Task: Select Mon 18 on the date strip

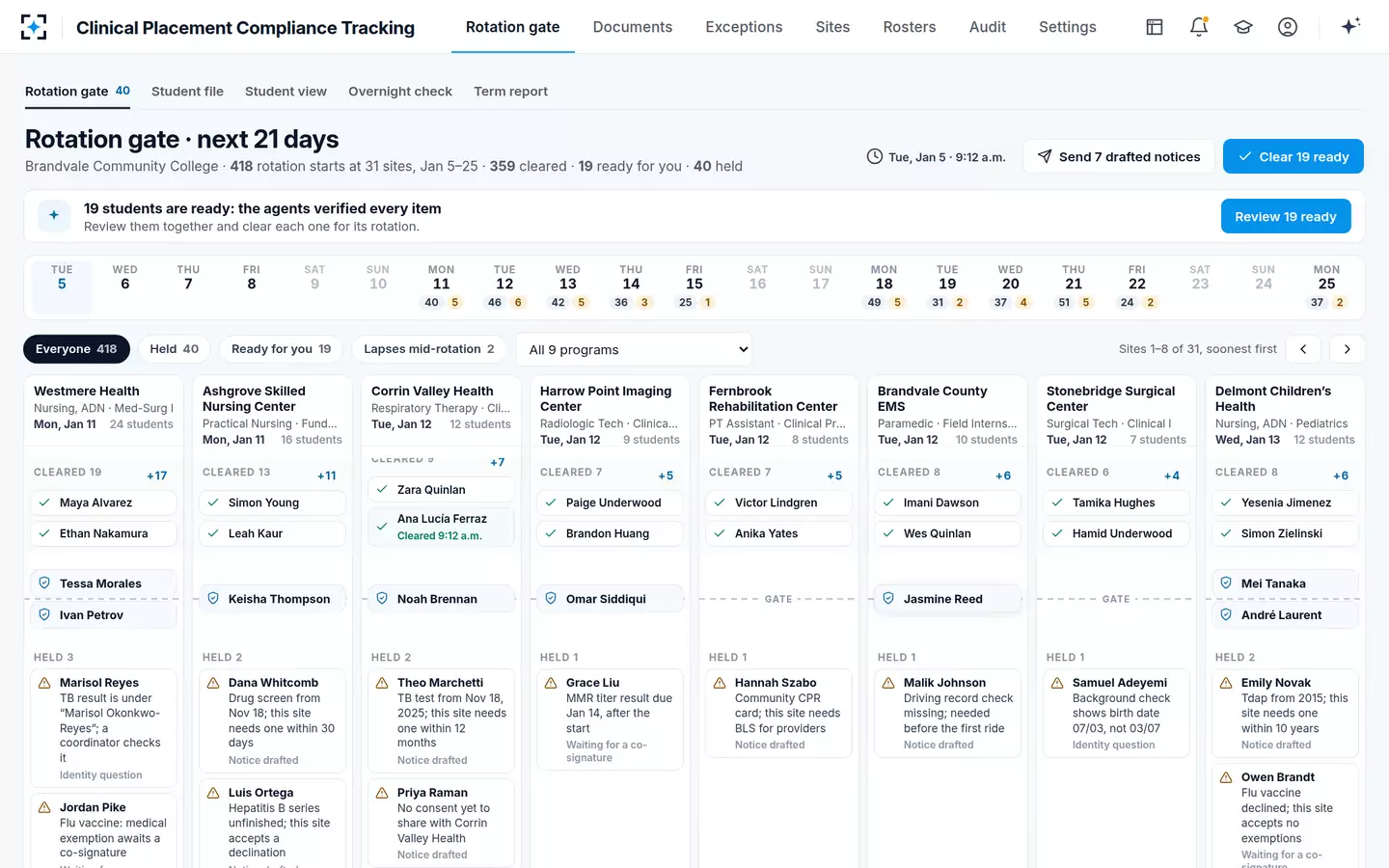Action: (x=884, y=285)
